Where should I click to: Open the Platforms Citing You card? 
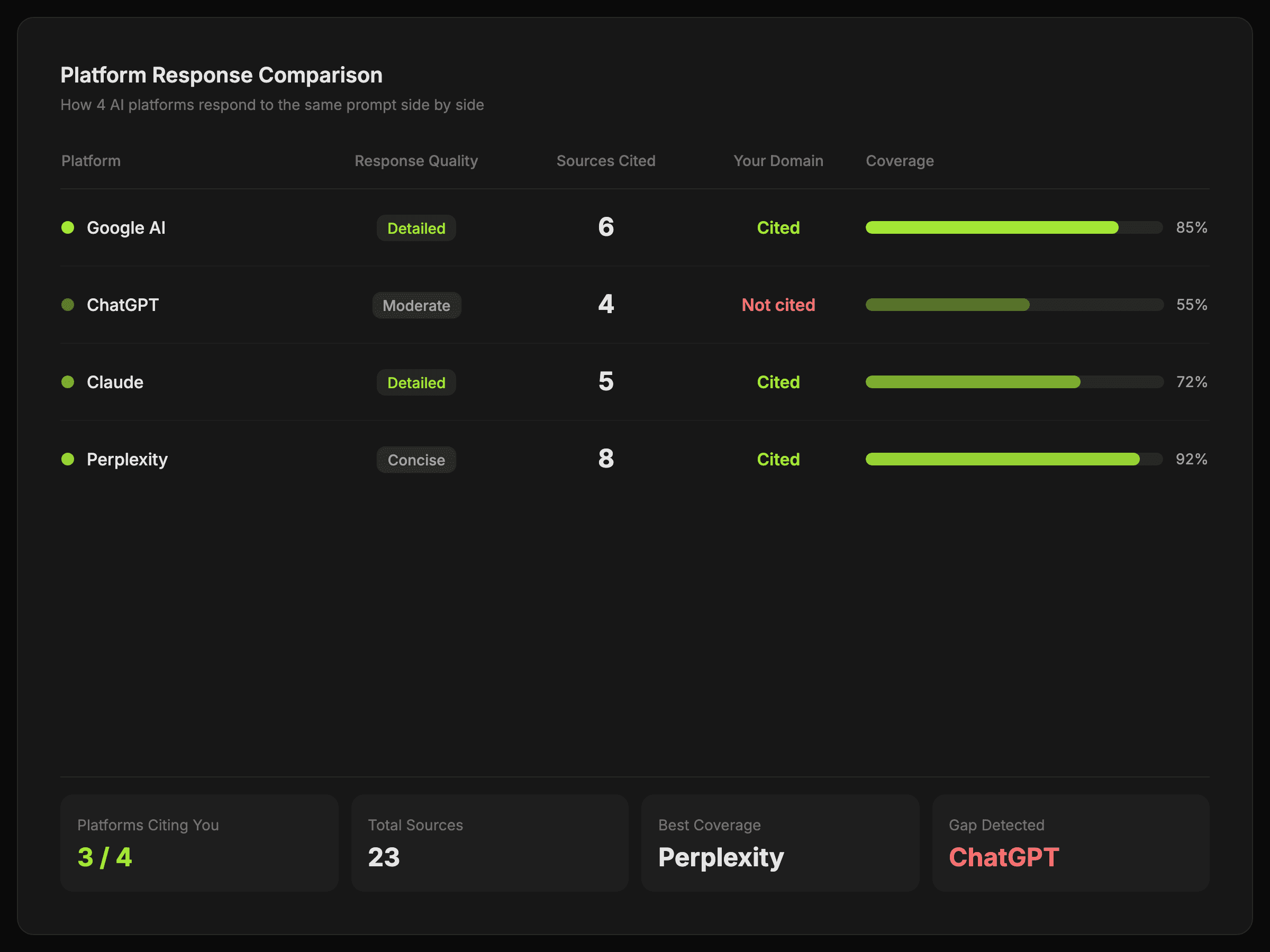(x=199, y=843)
